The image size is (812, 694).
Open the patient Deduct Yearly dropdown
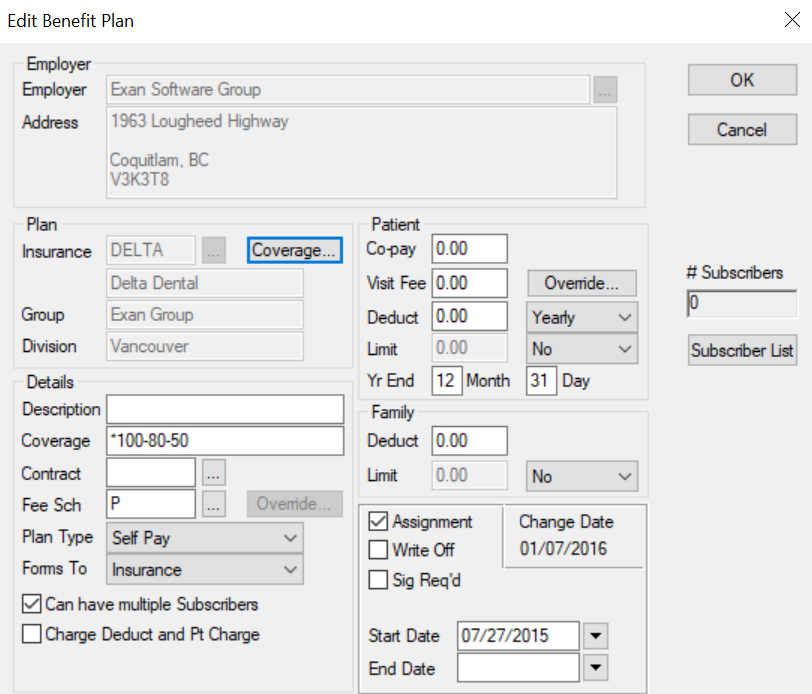[582, 318]
